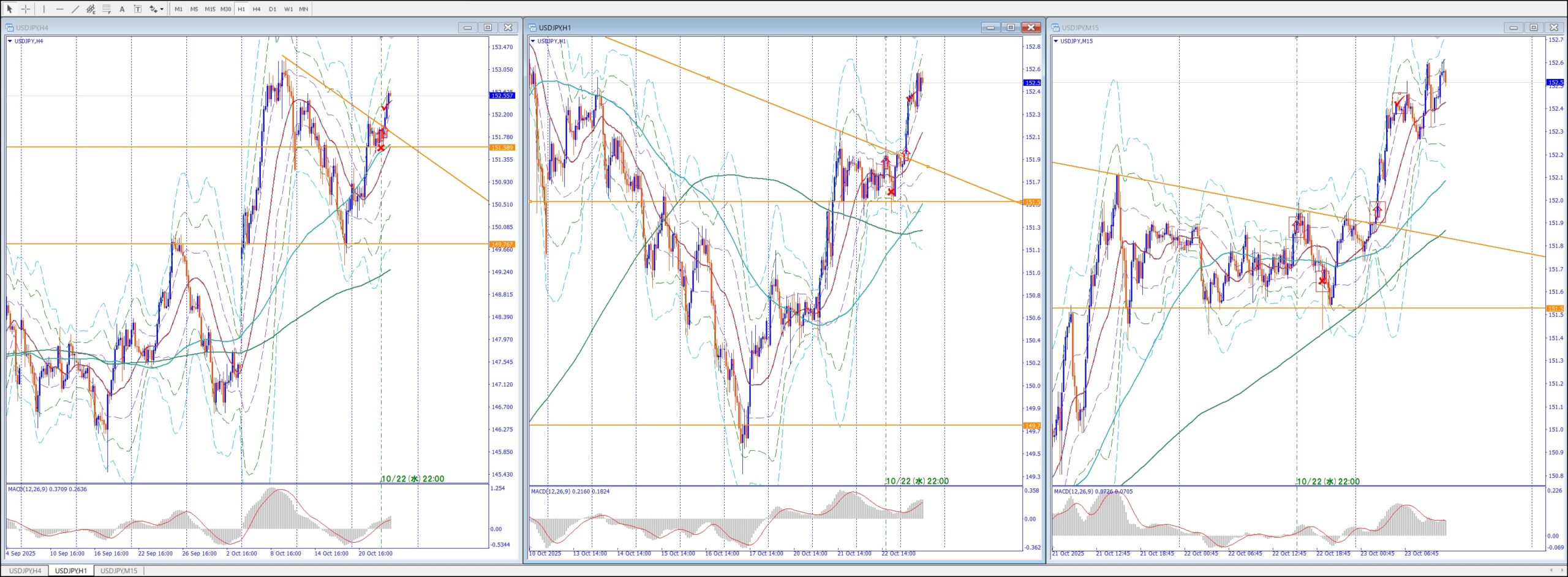Select the Fibonacci retracement tool
Viewport: 1568px width, 577px height.
pos(107,9)
